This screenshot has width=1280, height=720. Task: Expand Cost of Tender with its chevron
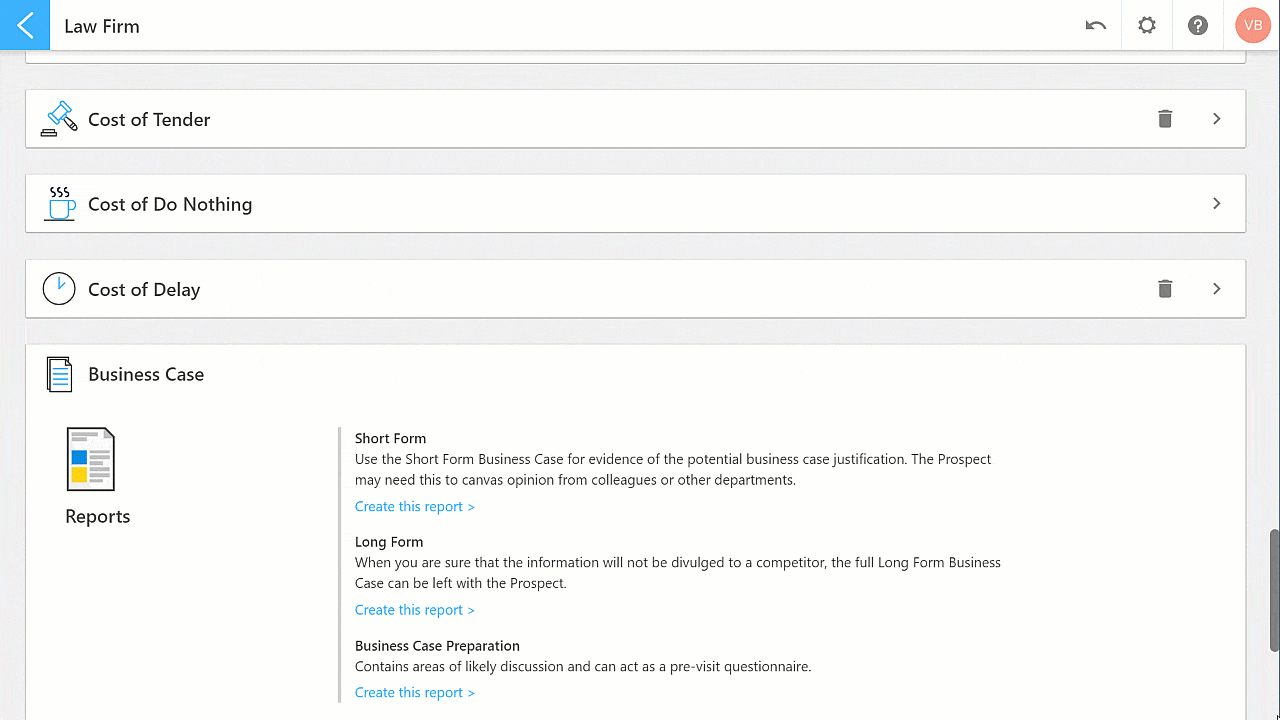point(1217,119)
